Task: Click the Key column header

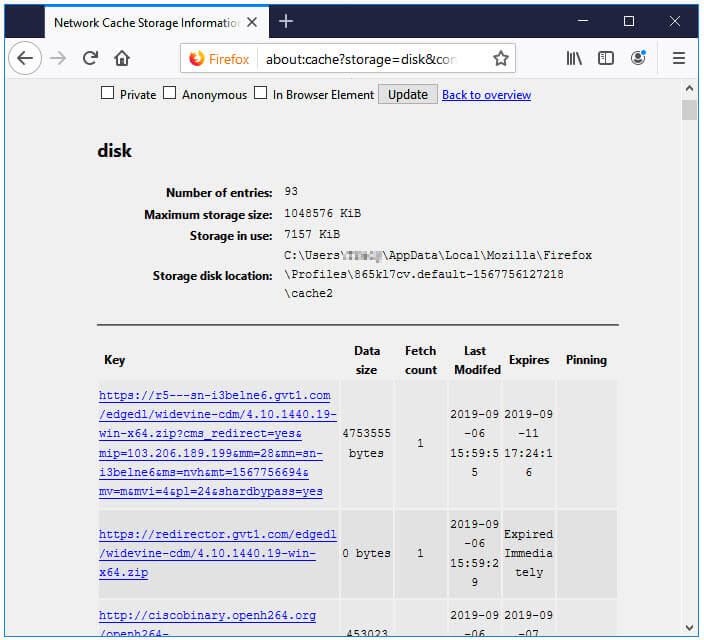Action: (x=114, y=360)
